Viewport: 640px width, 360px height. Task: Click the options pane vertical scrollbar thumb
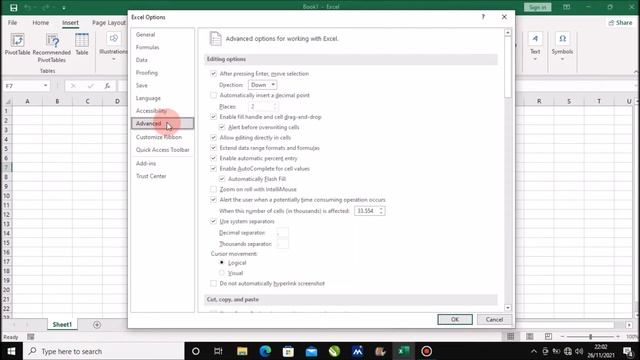[508, 67]
